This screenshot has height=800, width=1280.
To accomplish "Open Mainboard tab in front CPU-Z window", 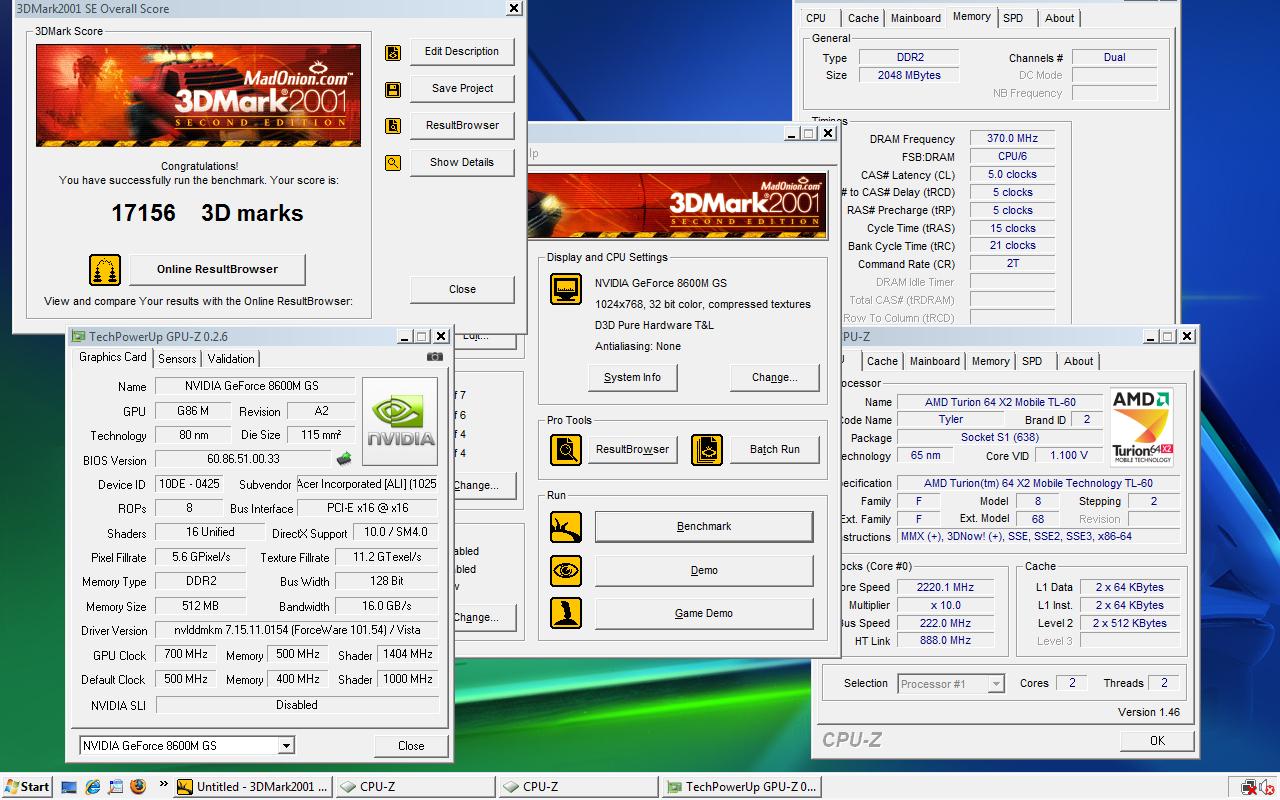I will [935, 362].
